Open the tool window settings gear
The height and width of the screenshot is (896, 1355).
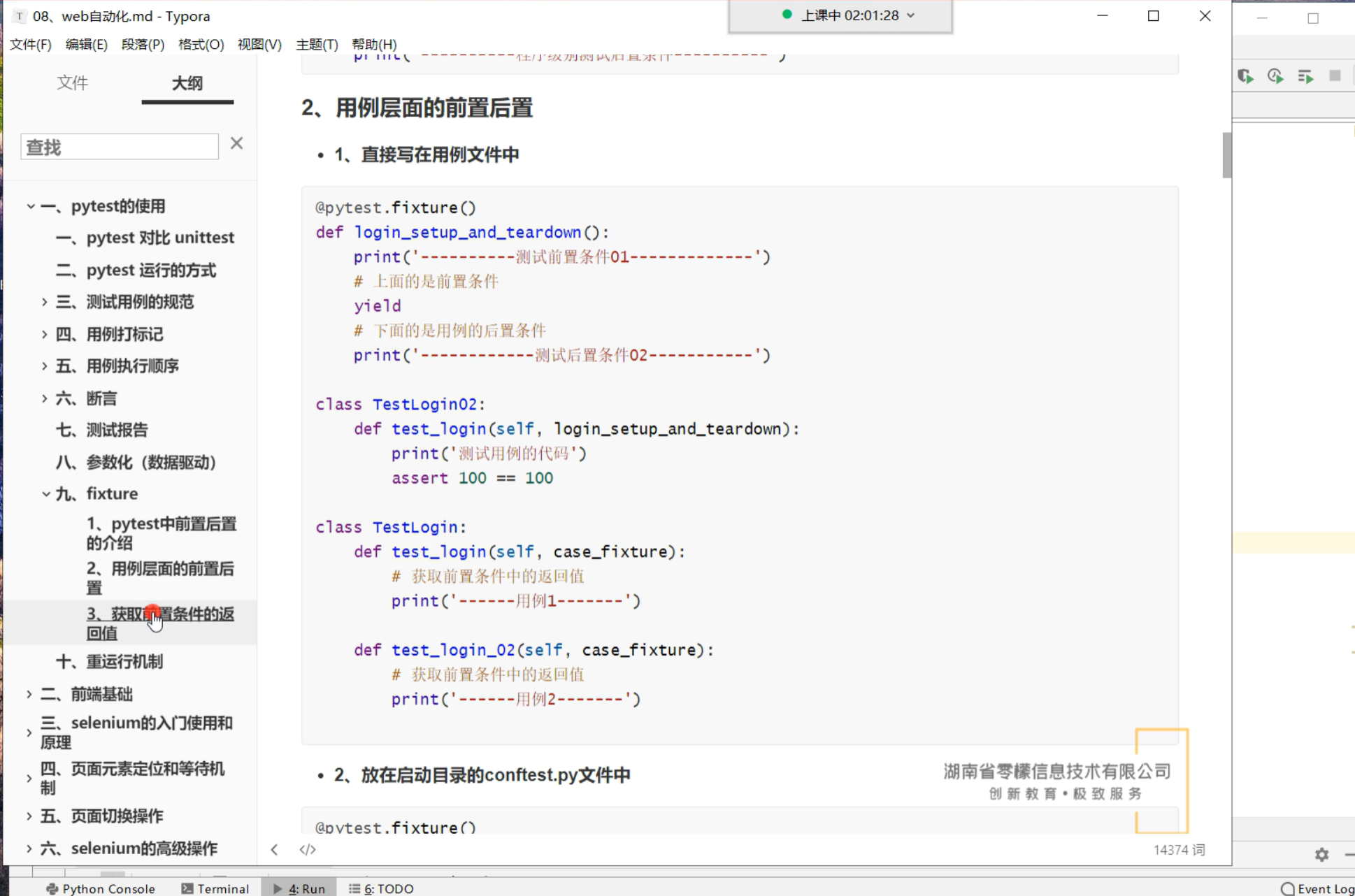[1321, 854]
